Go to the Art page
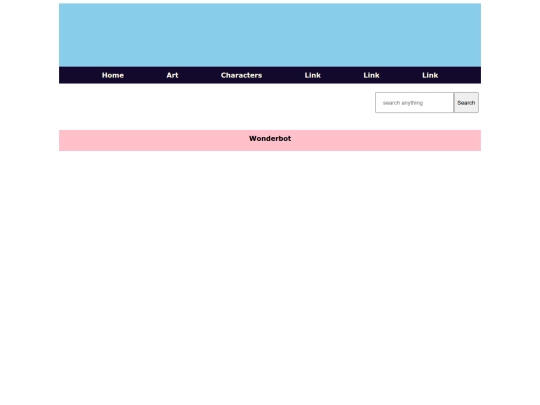540x405 pixels. click(x=172, y=75)
